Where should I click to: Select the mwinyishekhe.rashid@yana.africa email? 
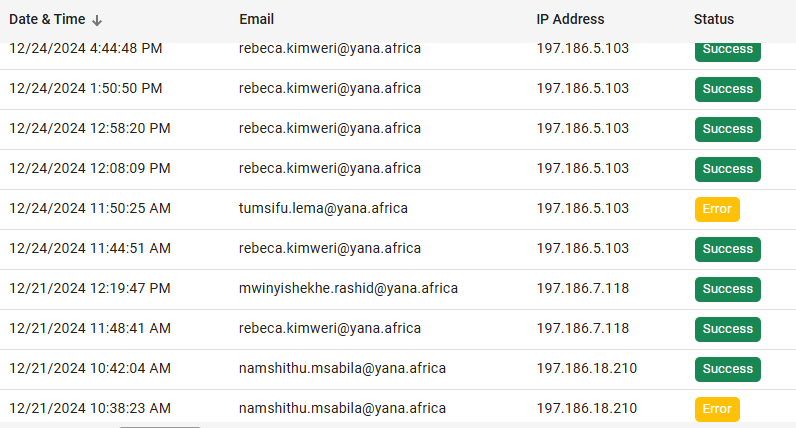[348, 288]
